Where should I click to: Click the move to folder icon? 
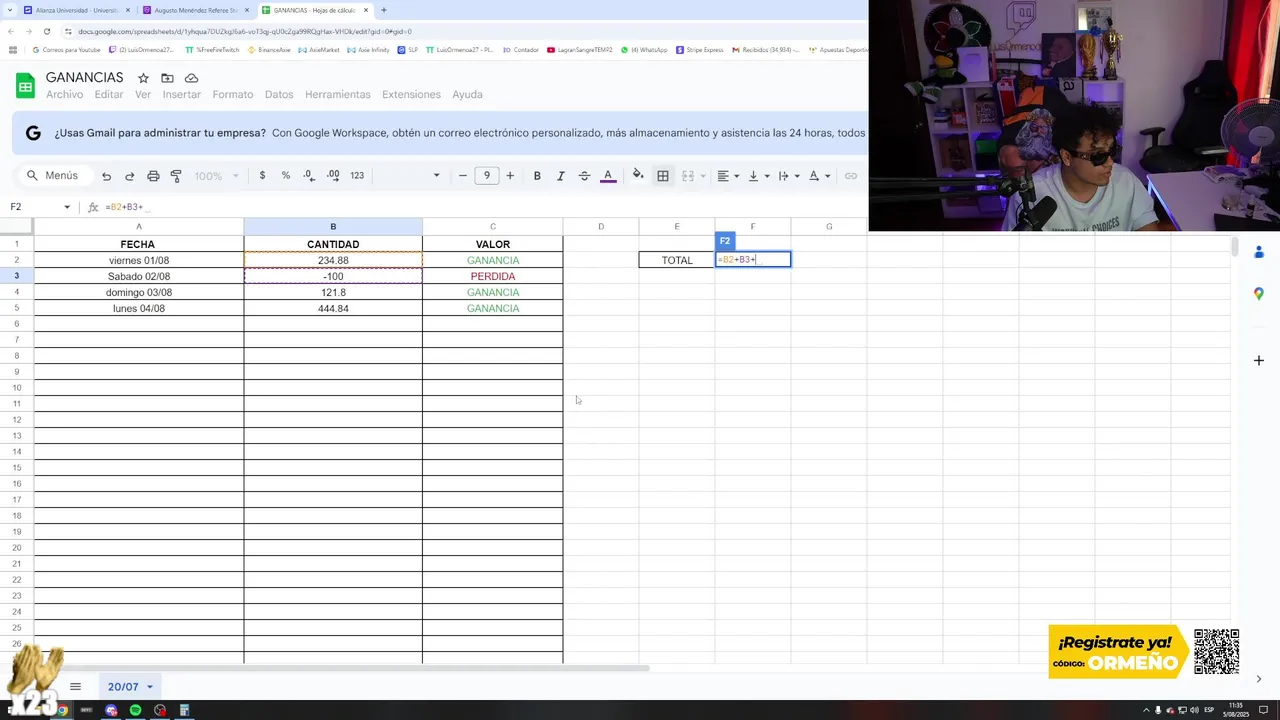[x=167, y=78]
